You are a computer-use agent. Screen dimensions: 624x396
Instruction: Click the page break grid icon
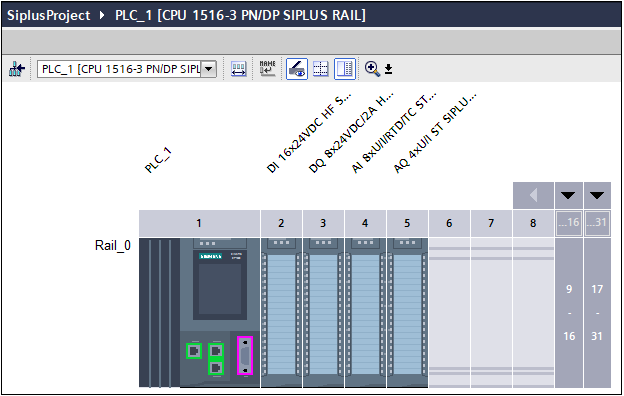point(320,69)
